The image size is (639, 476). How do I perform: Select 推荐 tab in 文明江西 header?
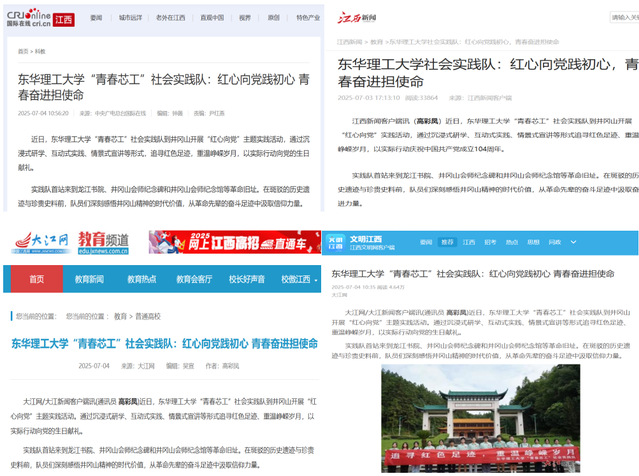pyautogui.click(x=447, y=242)
